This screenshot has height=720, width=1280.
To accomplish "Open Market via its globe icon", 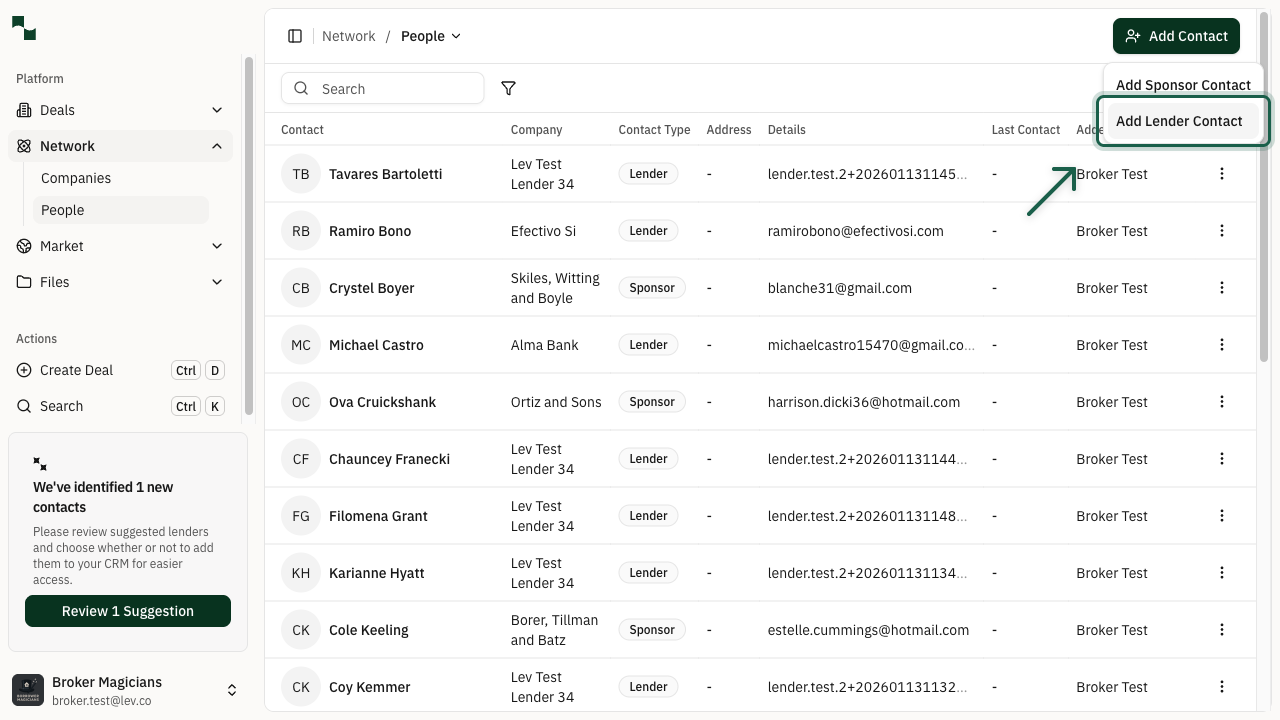I will pyautogui.click(x=23, y=246).
